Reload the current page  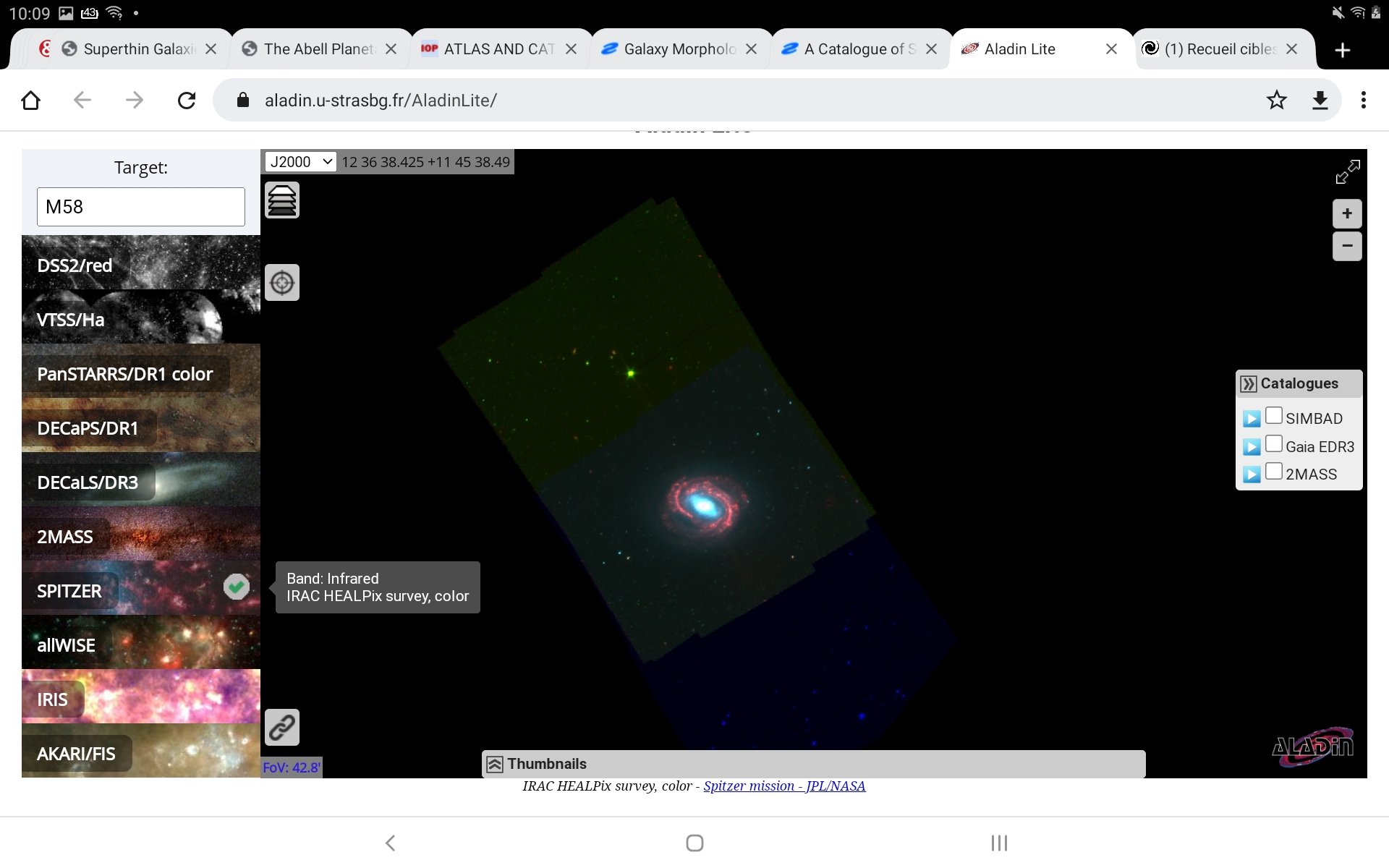click(x=187, y=100)
